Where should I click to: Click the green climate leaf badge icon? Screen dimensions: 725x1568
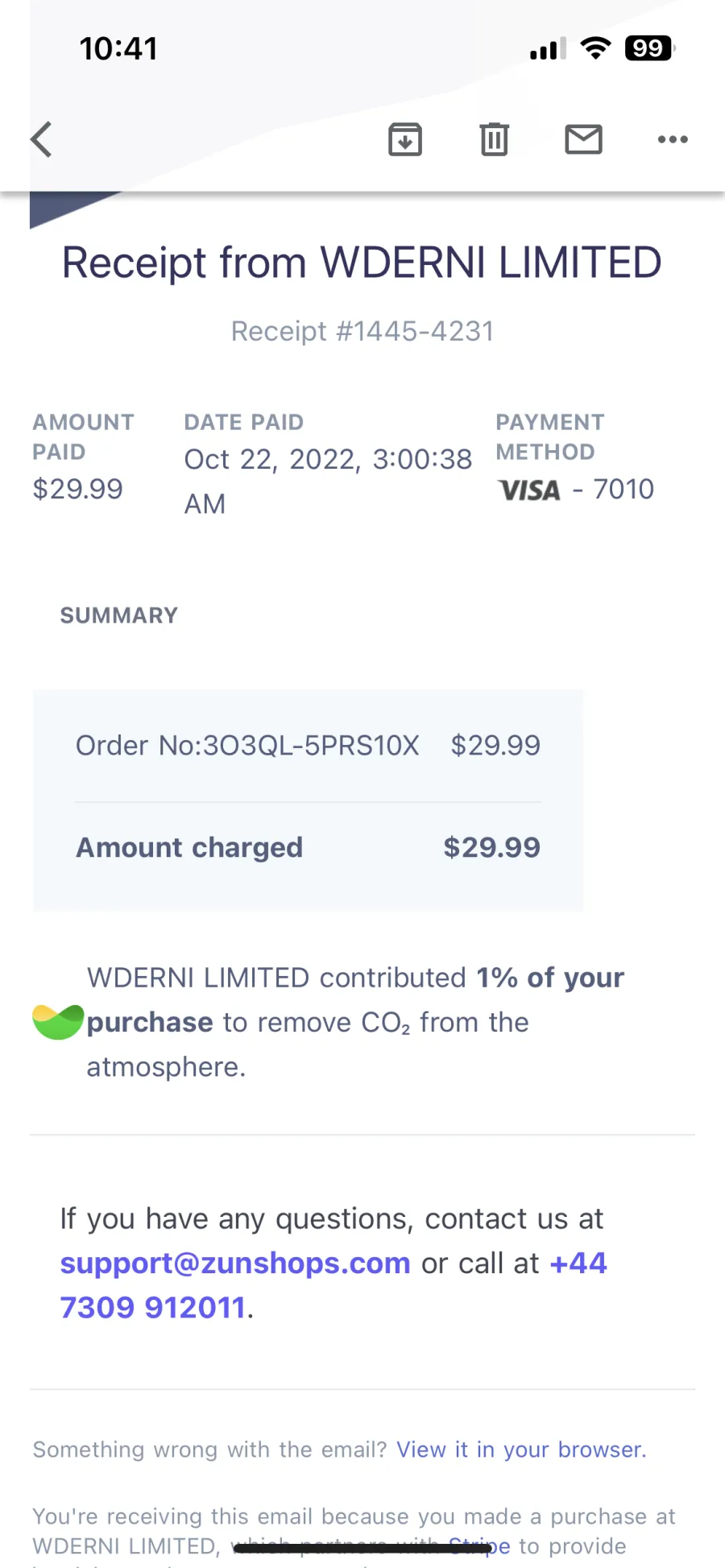tap(58, 1022)
